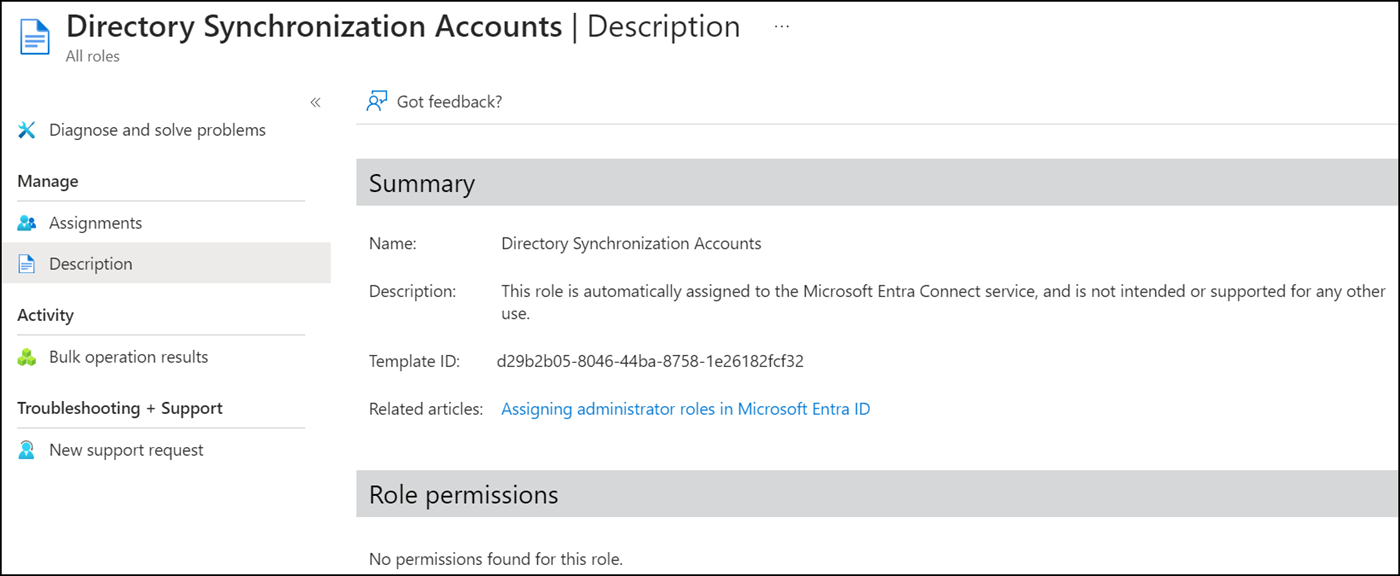Image resolution: width=1400 pixels, height=576 pixels.
Task: Click Bulk operation results under Activity
Action: point(128,356)
